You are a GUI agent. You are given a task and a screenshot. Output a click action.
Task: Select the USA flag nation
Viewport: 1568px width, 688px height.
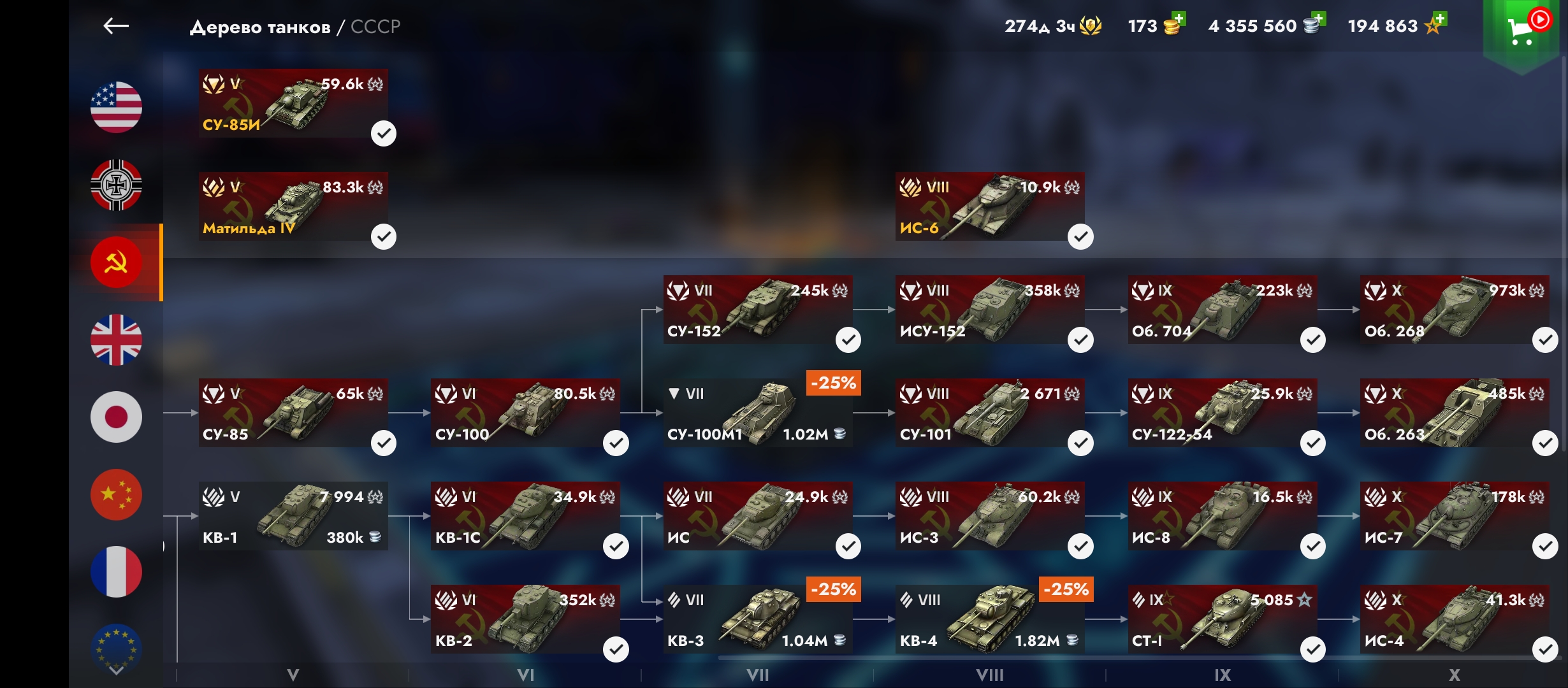(x=116, y=108)
